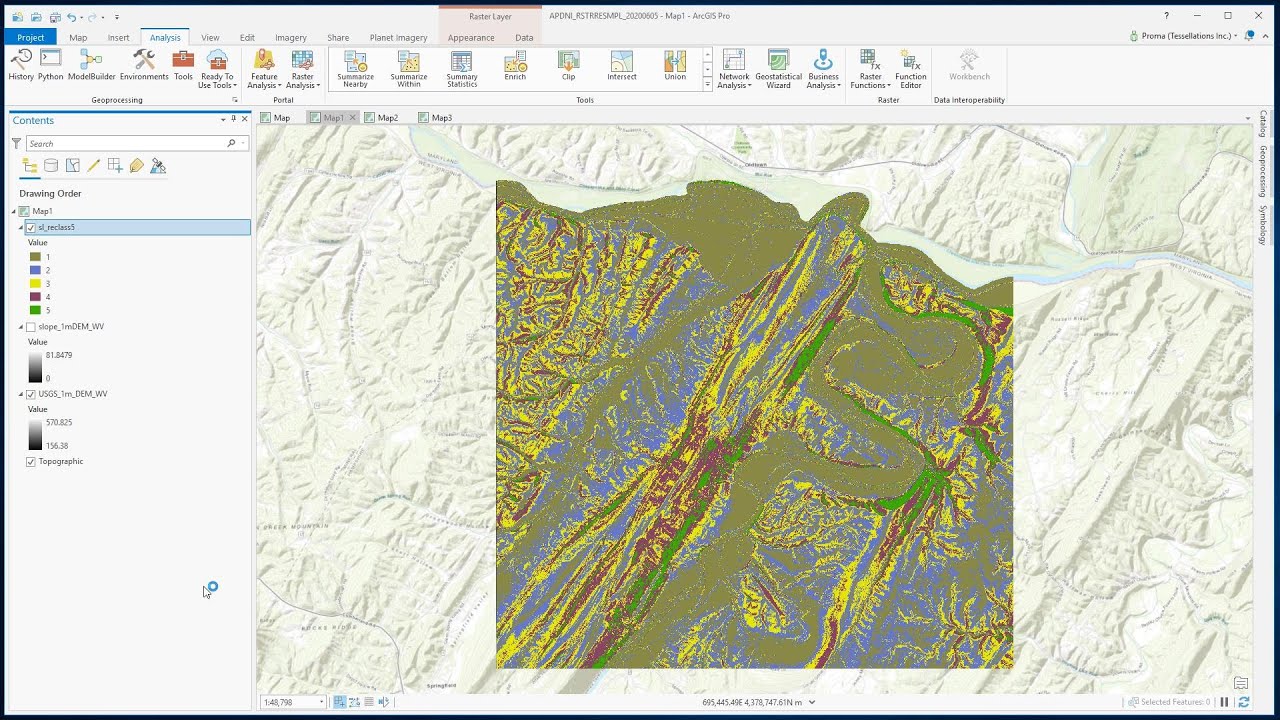Open Ready To Use Tools dropdown
The height and width of the screenshot is (720, 1280).
[x=217, y=69]
